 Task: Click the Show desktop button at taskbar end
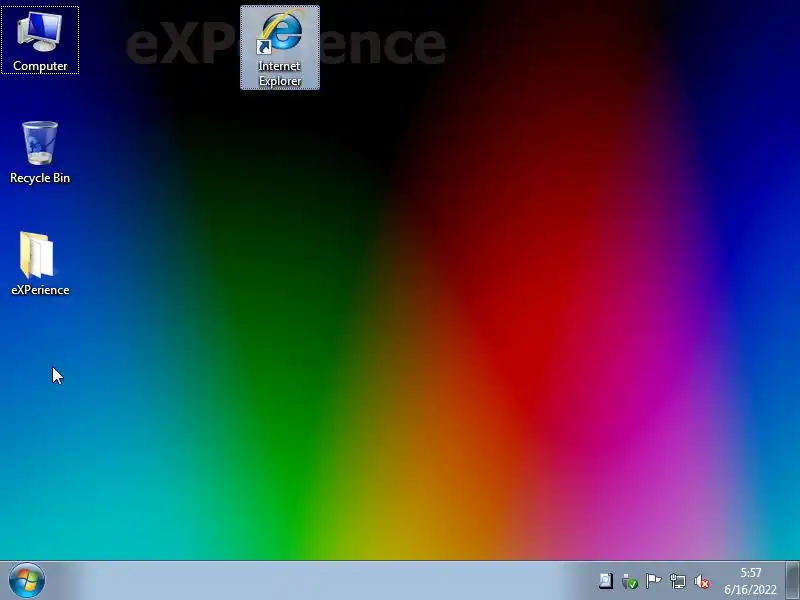(792, 581)
